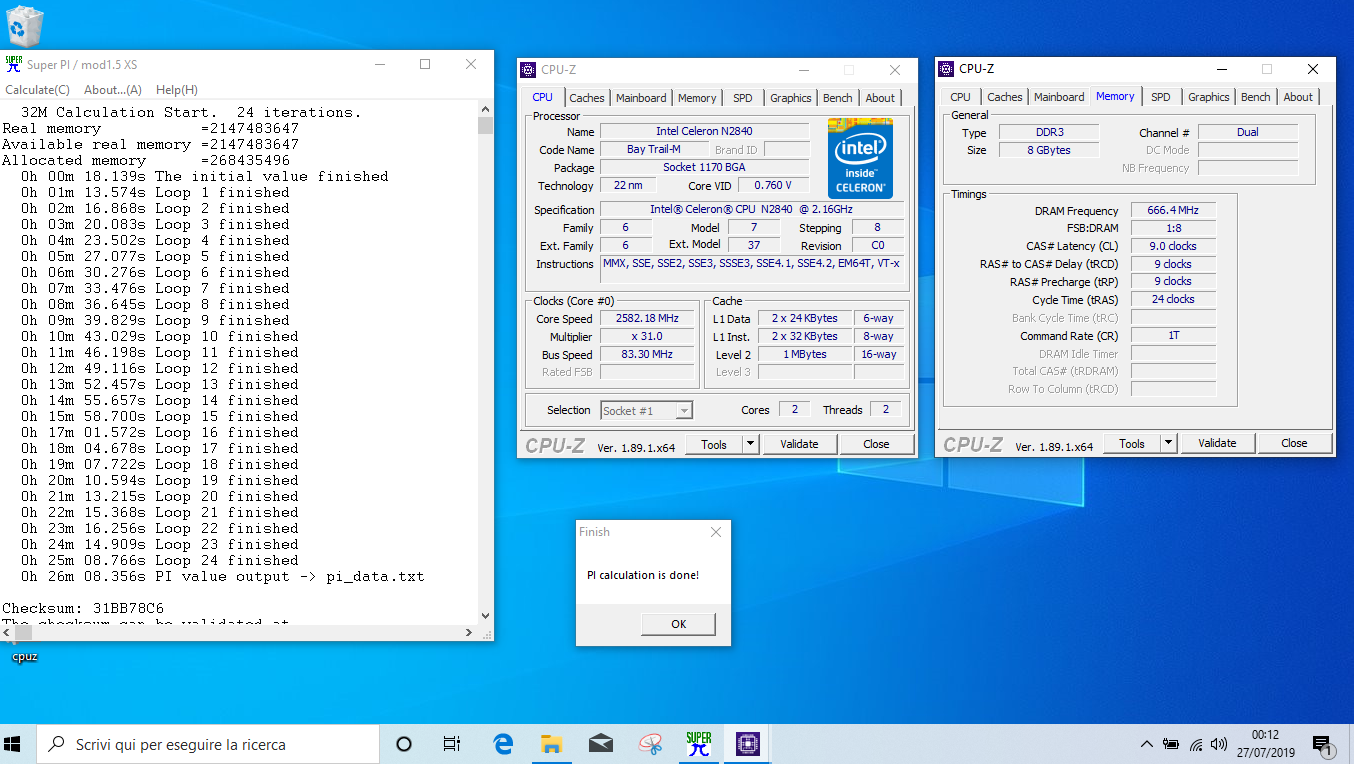Switch to SPD tab in left CPU-Z
1354x764 pixels.
[x=743, y=98]
